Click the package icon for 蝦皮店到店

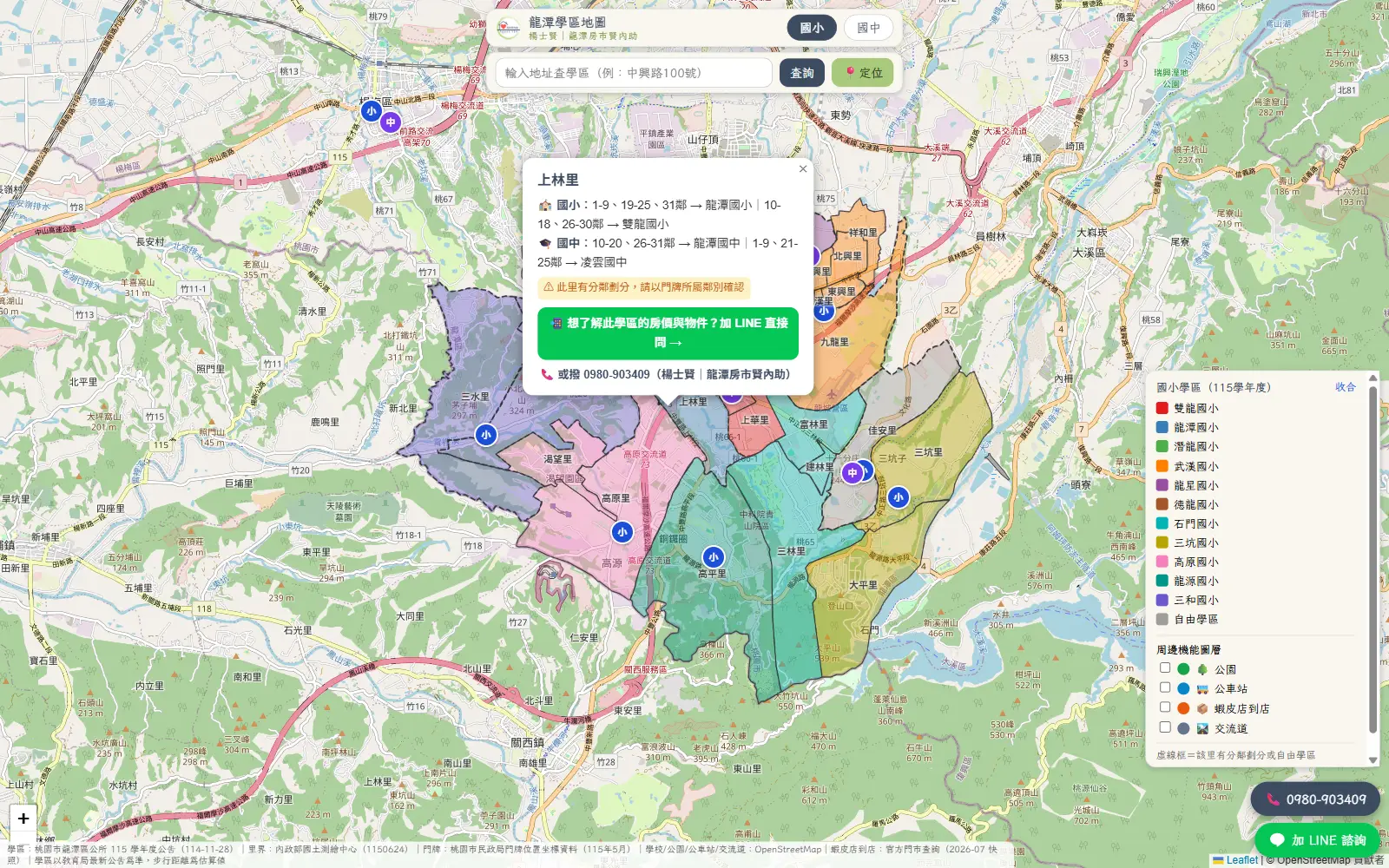(x=1202, y=708)
